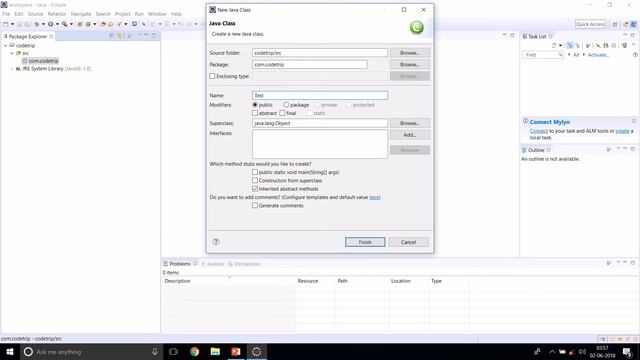Image resolution: width=640 pixels, height=360 pixels.
Task: Click the Open Perspective icon near Quick Access
Action: pos(615,24)
